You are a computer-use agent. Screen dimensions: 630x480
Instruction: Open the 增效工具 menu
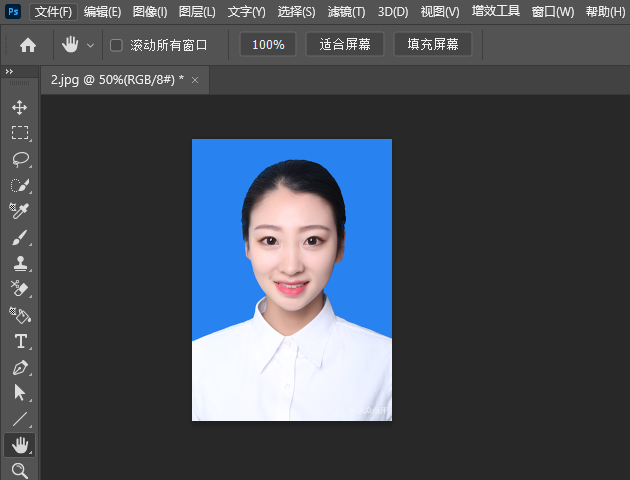pos(495,11)
